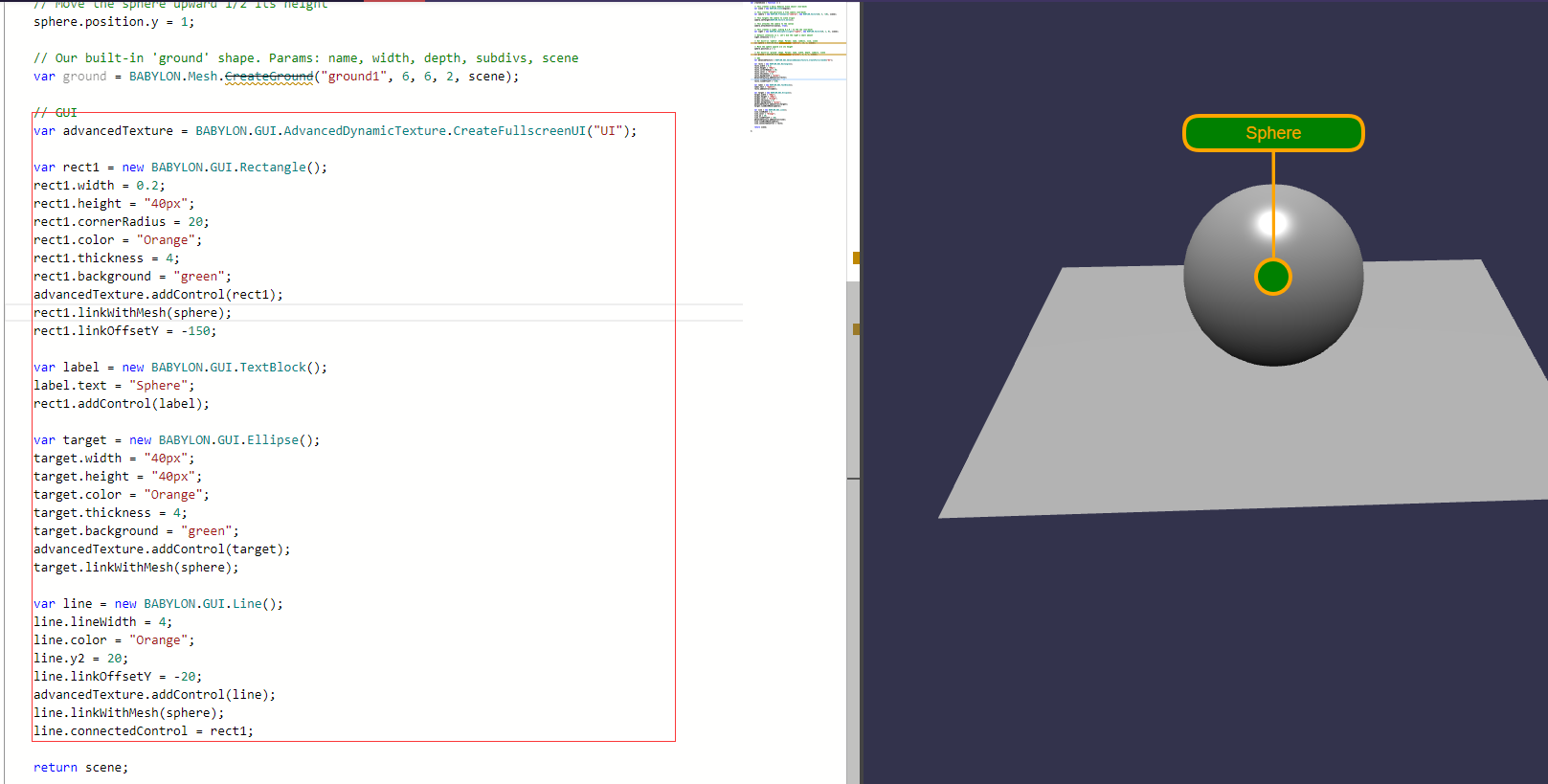Click the line 'rect1.addControl(label);'
Screen dimensions: 1548x784
pos(122,404)
